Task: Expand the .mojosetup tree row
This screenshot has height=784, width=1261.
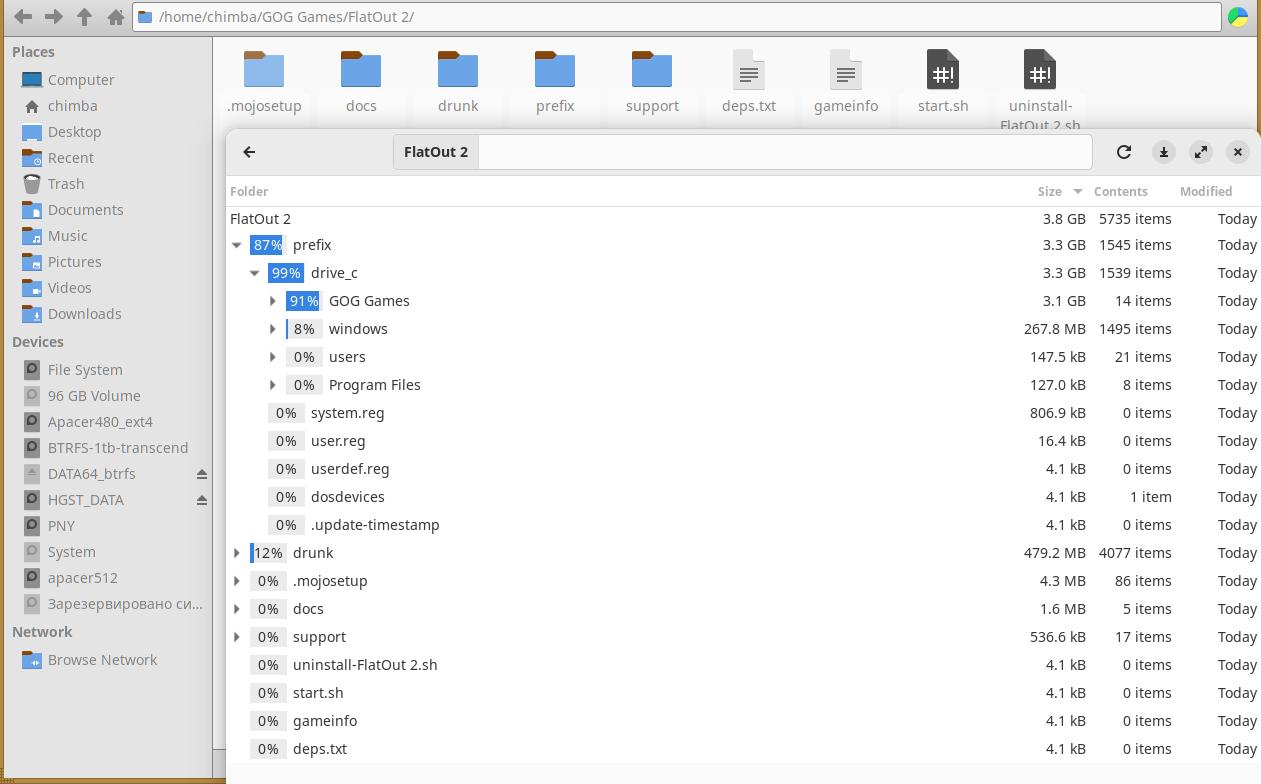Action: (237, 581)
